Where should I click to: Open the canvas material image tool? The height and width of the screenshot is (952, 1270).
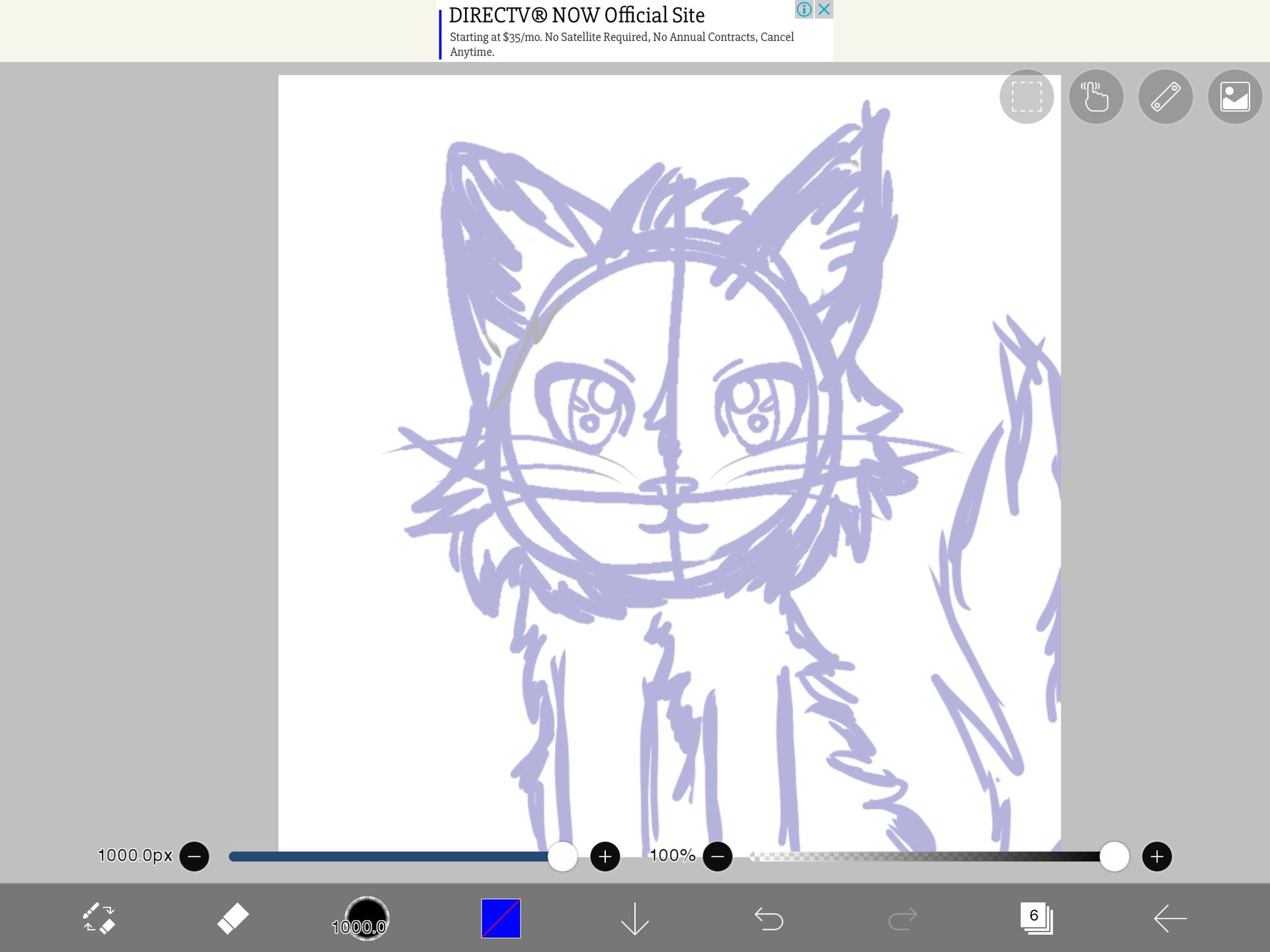1235,97
